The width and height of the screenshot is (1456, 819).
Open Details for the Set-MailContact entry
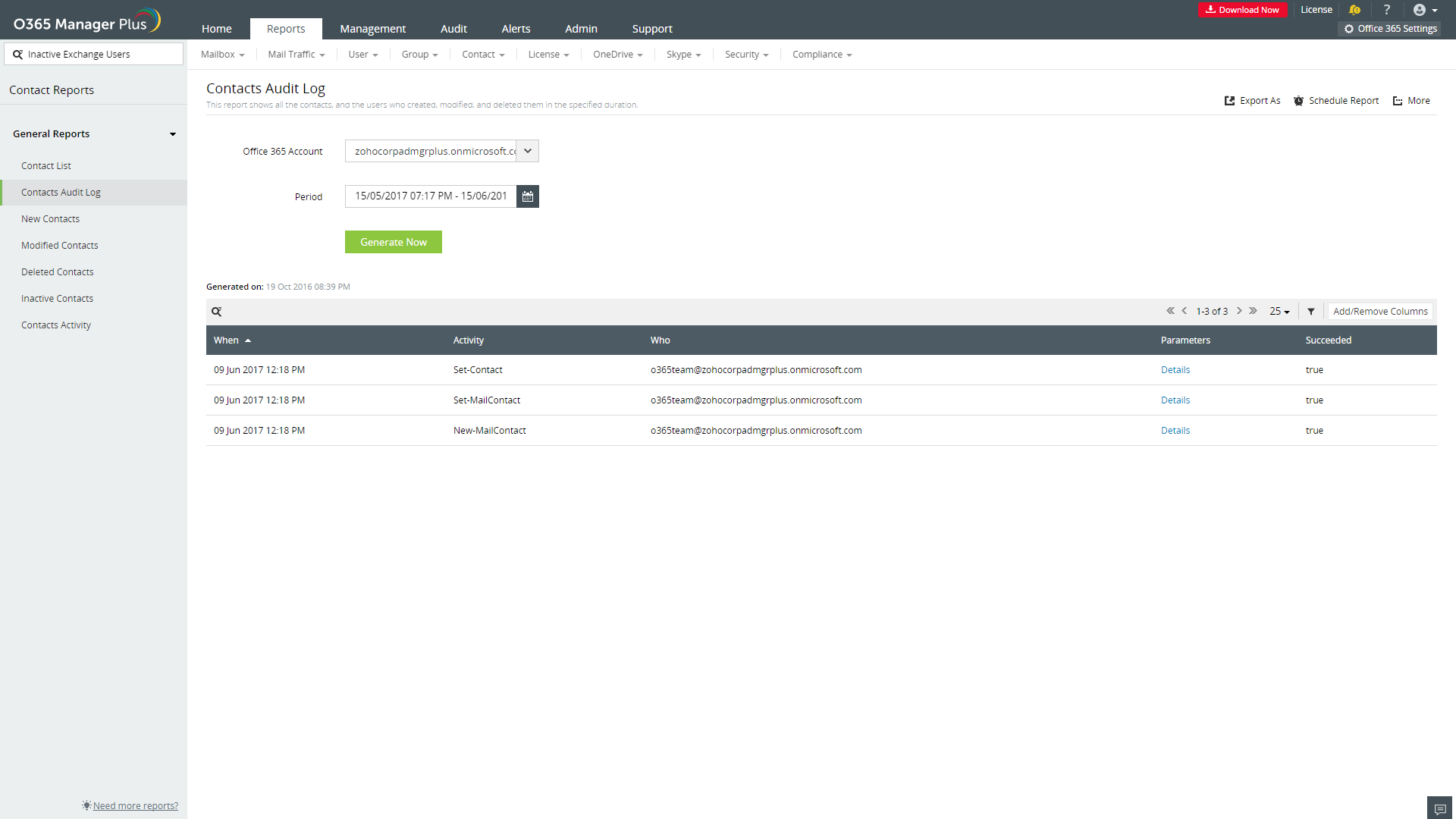tap(1175, 400)
